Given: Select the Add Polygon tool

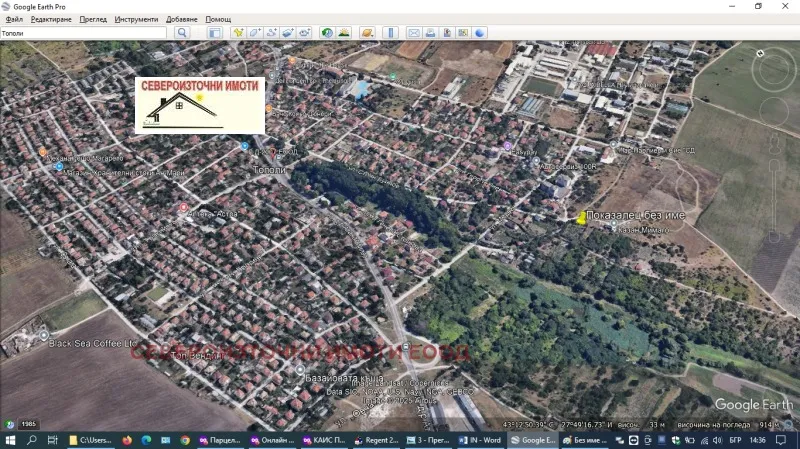Looking at the screenshot, I should (x=255, y=33).
